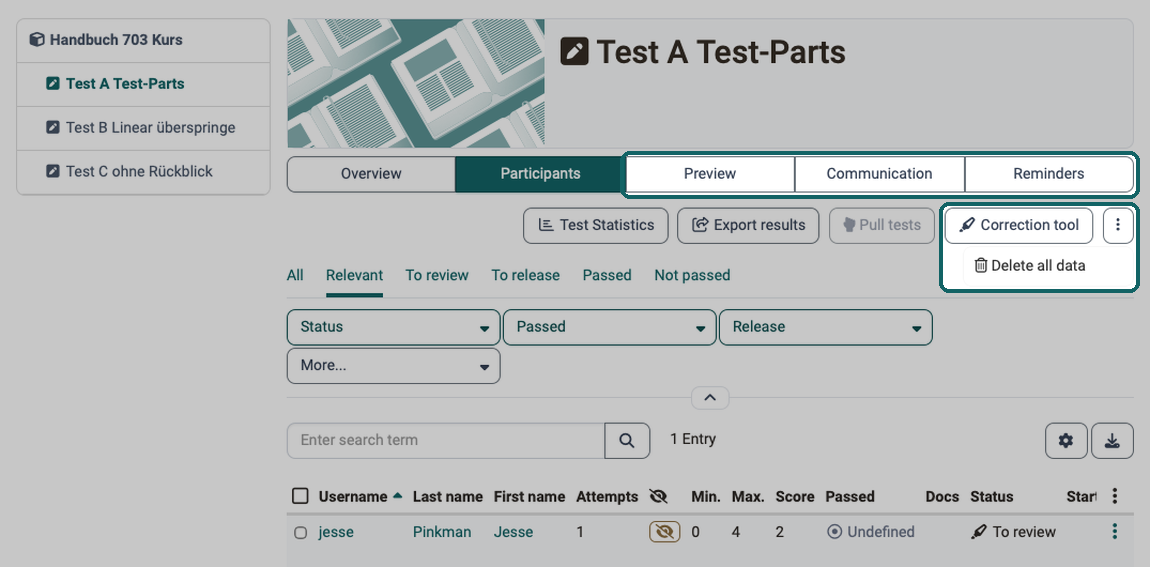The height and width of the screenshot is (567, 1150).
Task: Select Test A Test-Parts in course tree
Action: click(144, 84)
